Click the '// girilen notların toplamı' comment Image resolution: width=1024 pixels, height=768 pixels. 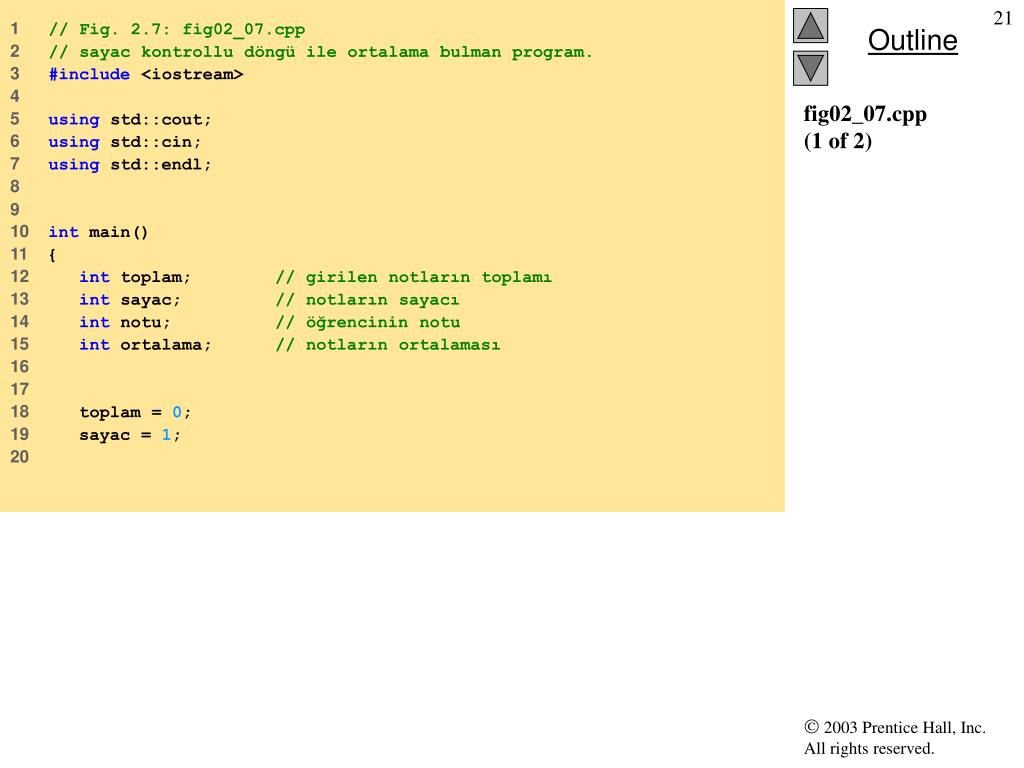pyautogui.click(x=413, y=277)
